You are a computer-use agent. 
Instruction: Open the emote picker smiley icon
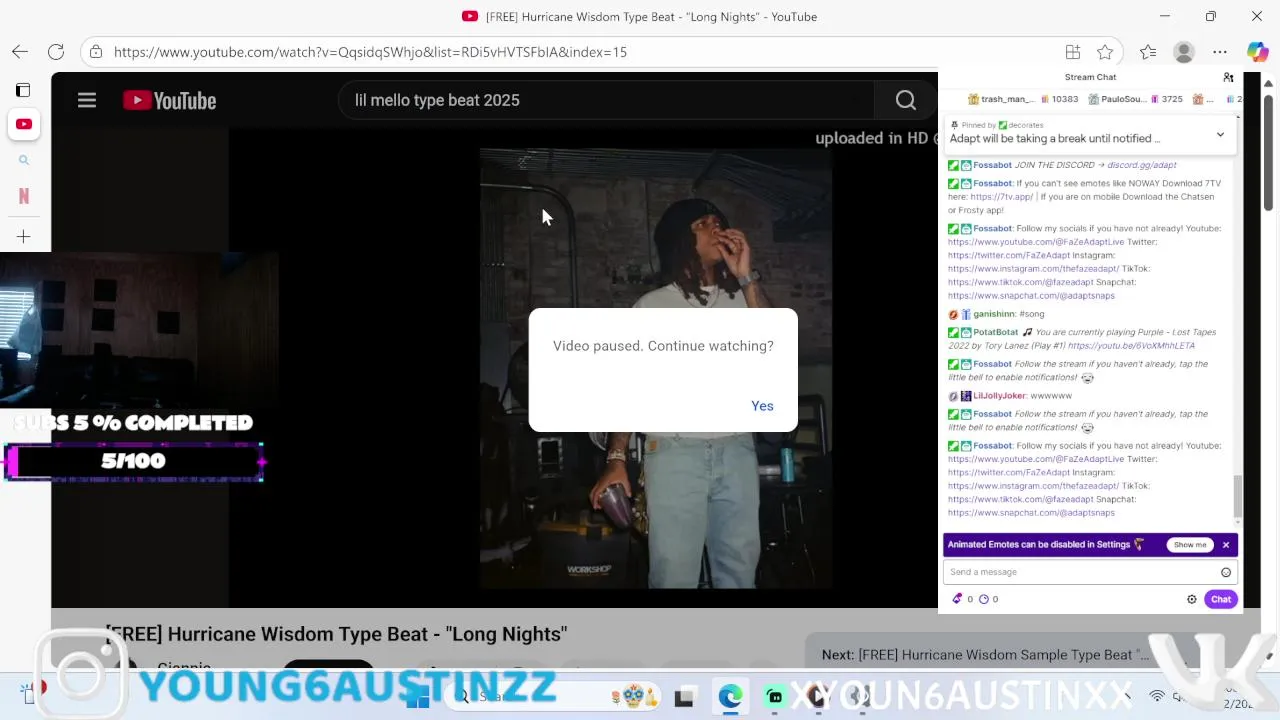click(x=1226, y=572)
